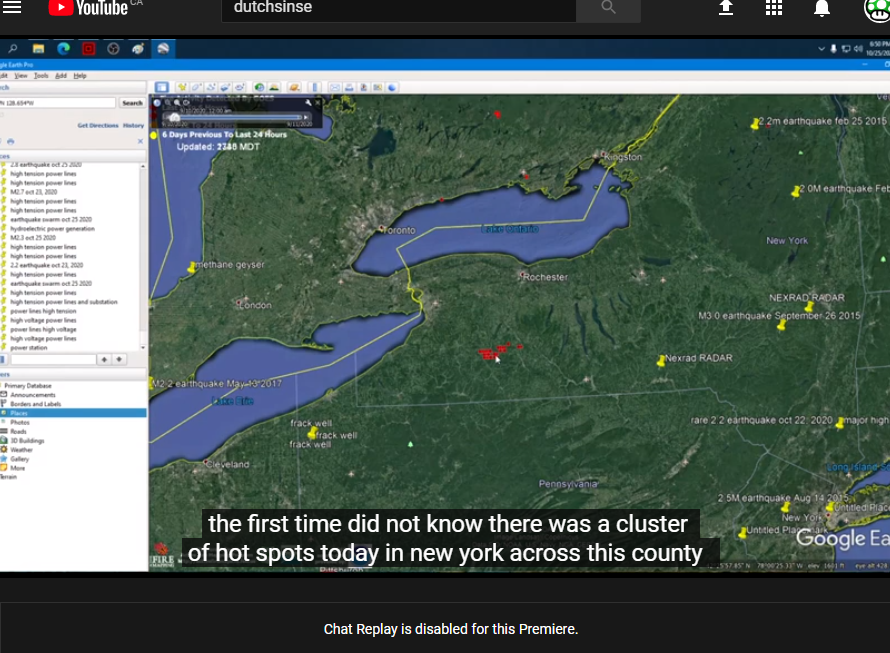Screen dimensions: 890x653
Task: Close the search results with X
Action: pos(140,141)
